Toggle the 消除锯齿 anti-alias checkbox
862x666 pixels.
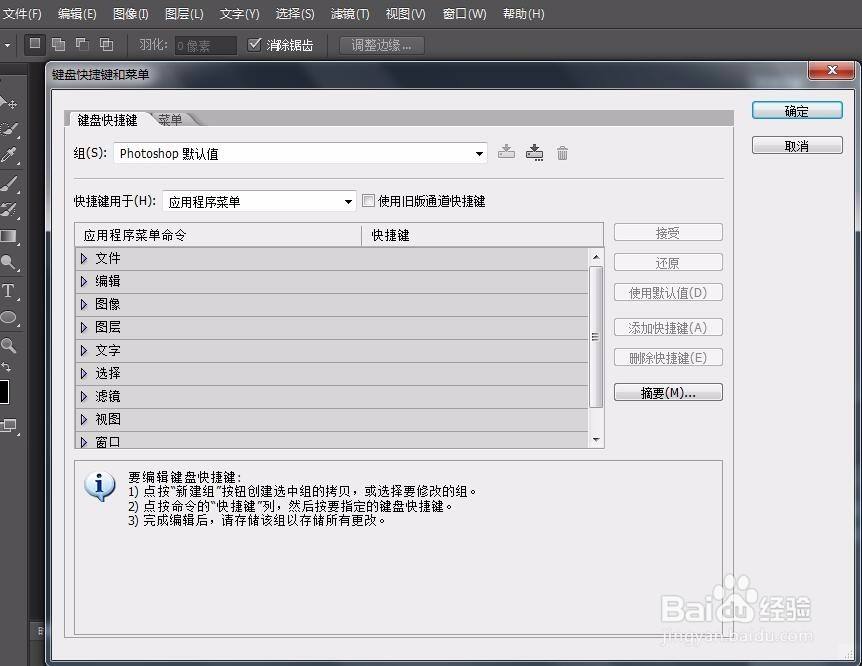(x=254, y=44)
